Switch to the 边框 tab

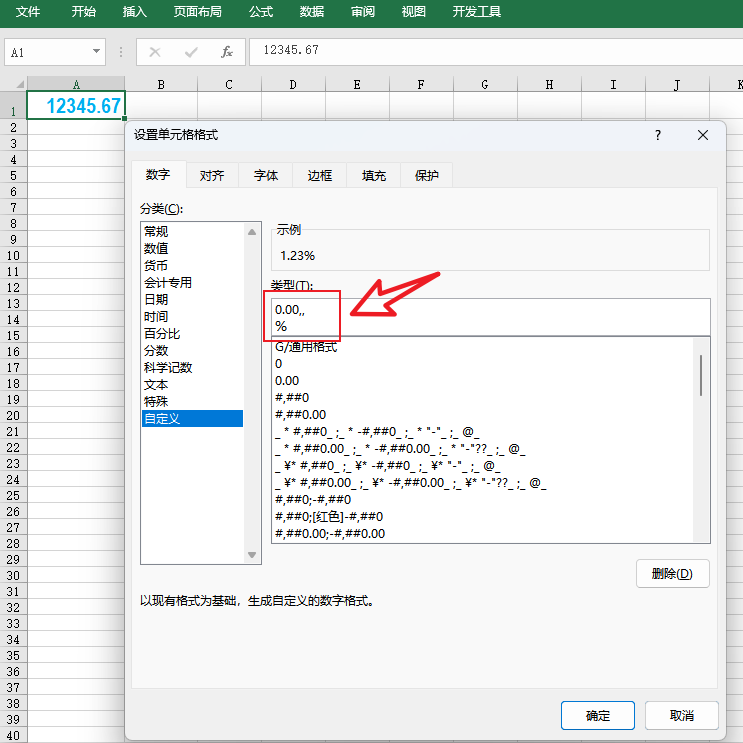click(320, 175)
